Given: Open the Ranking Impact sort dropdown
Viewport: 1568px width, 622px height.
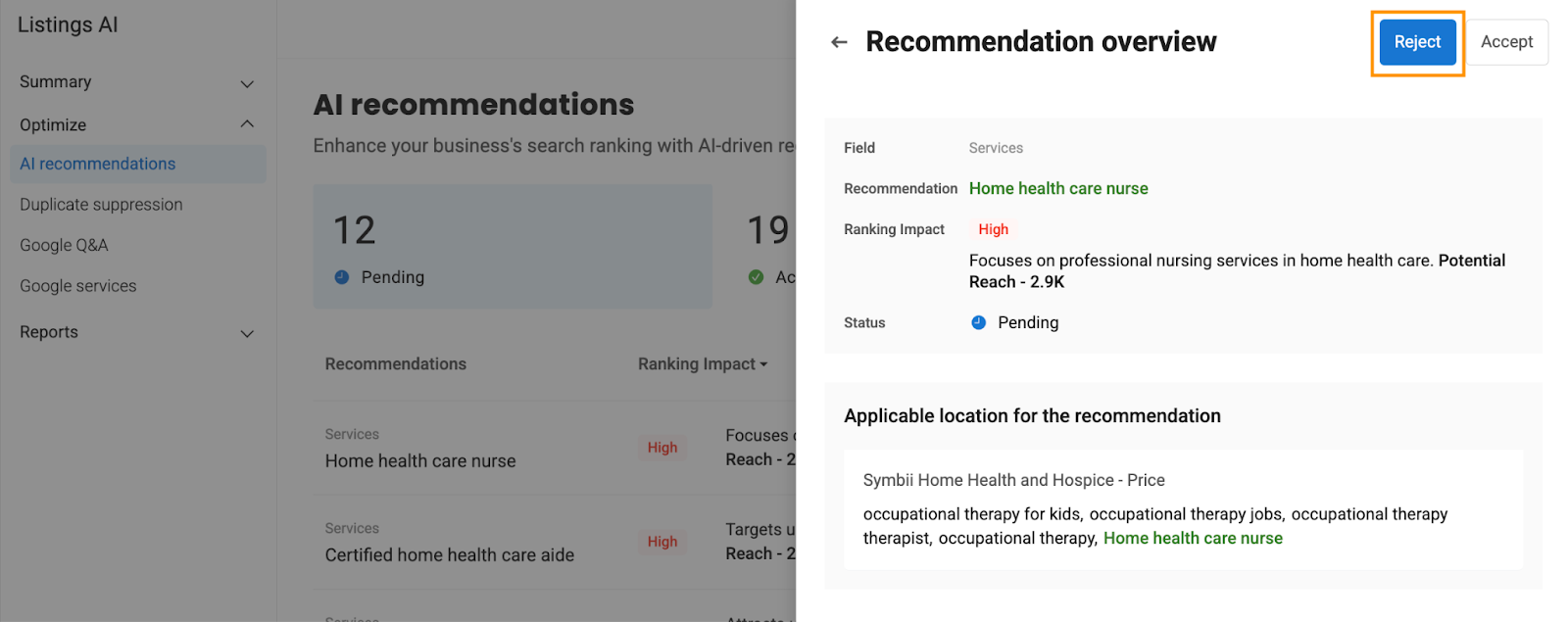Looking at the screenshot, I should pos(703,364).
